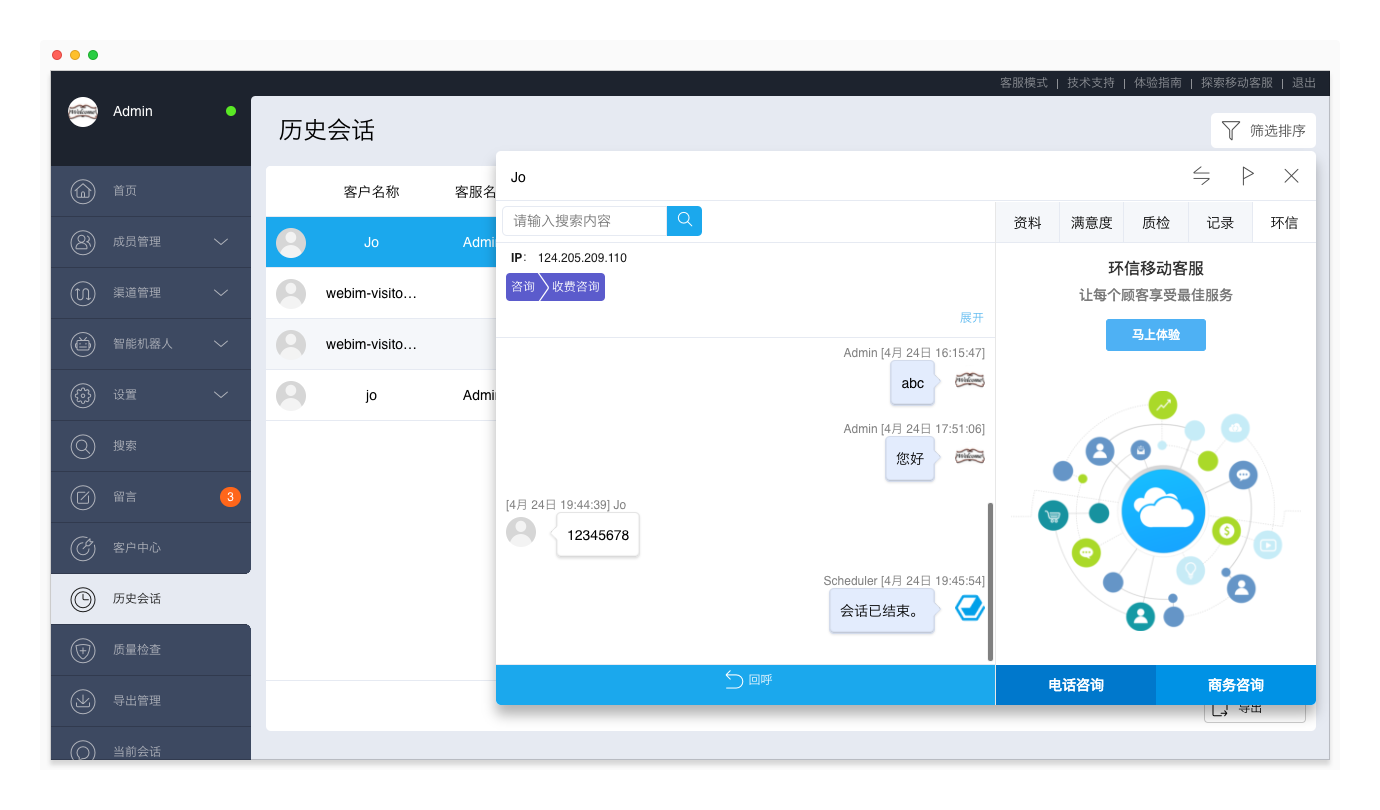Switch to the 满意度 tab
The height and width of the screenshot is (810, 1380).
(x=1092, y=221)
